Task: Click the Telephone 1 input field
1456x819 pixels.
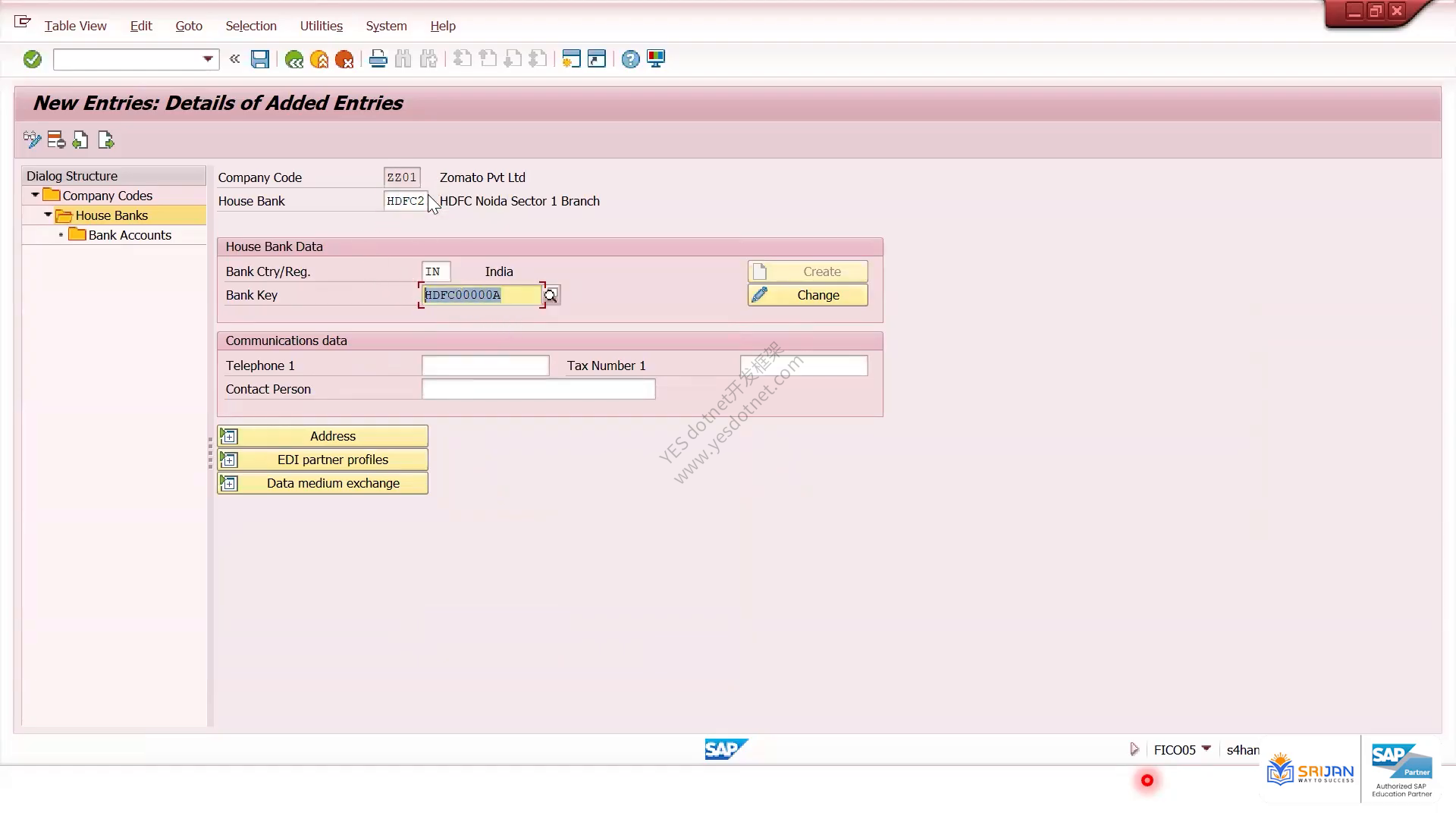Action: pos(485,366)
